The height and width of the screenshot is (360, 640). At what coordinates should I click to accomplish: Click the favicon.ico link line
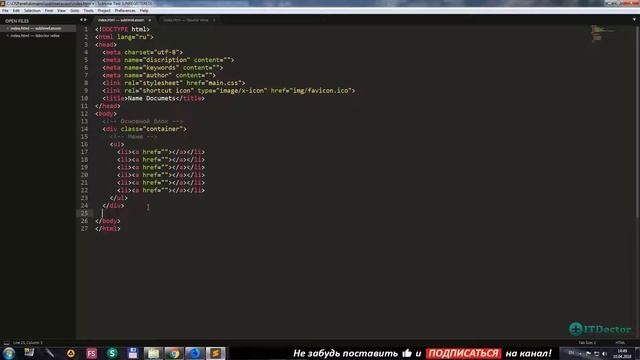(x=229, y=91)
